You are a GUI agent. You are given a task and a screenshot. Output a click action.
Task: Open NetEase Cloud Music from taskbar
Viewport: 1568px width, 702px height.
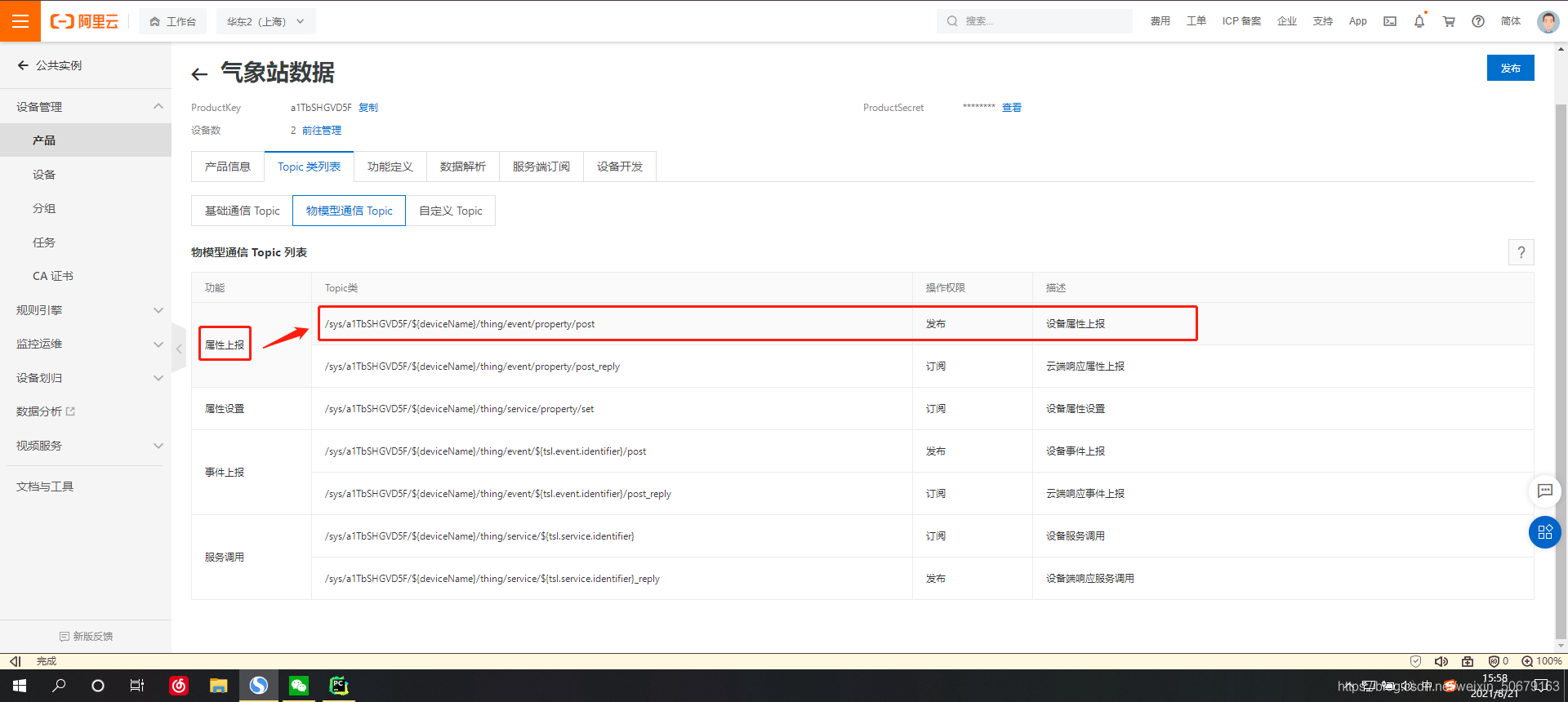click(x=179, y=686)
